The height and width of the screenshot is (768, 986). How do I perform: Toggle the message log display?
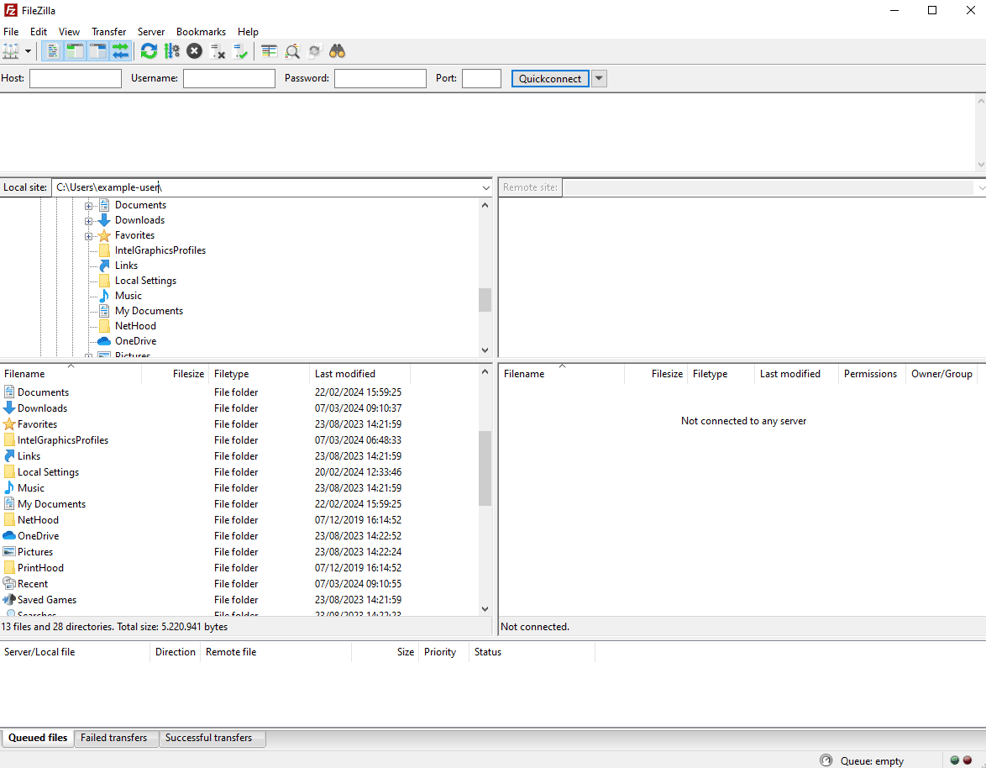click(x=52, y=51)
